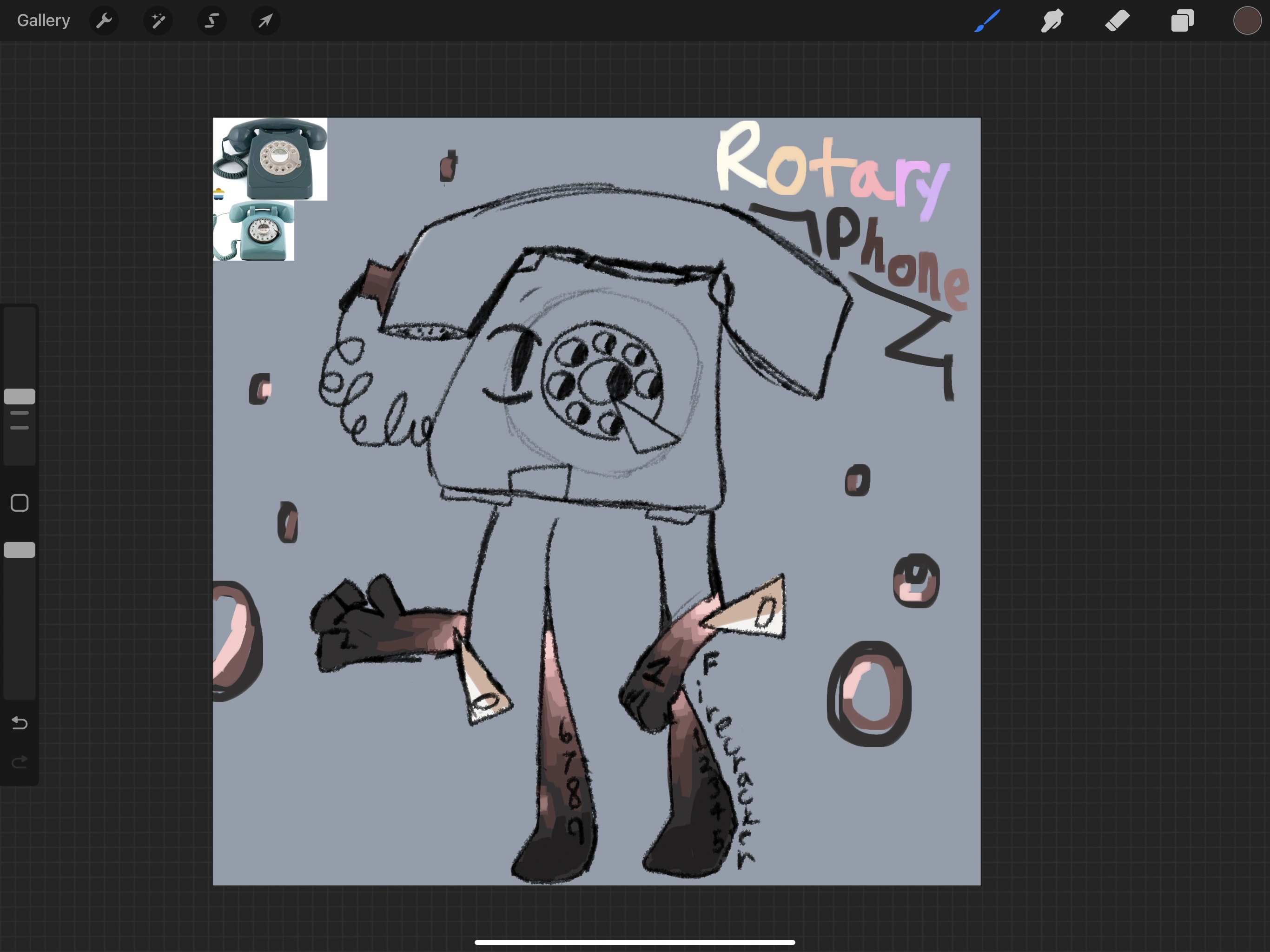Screen dimensions: 1270x952
Task: Return to the Gallery
Action: point(43,20)
